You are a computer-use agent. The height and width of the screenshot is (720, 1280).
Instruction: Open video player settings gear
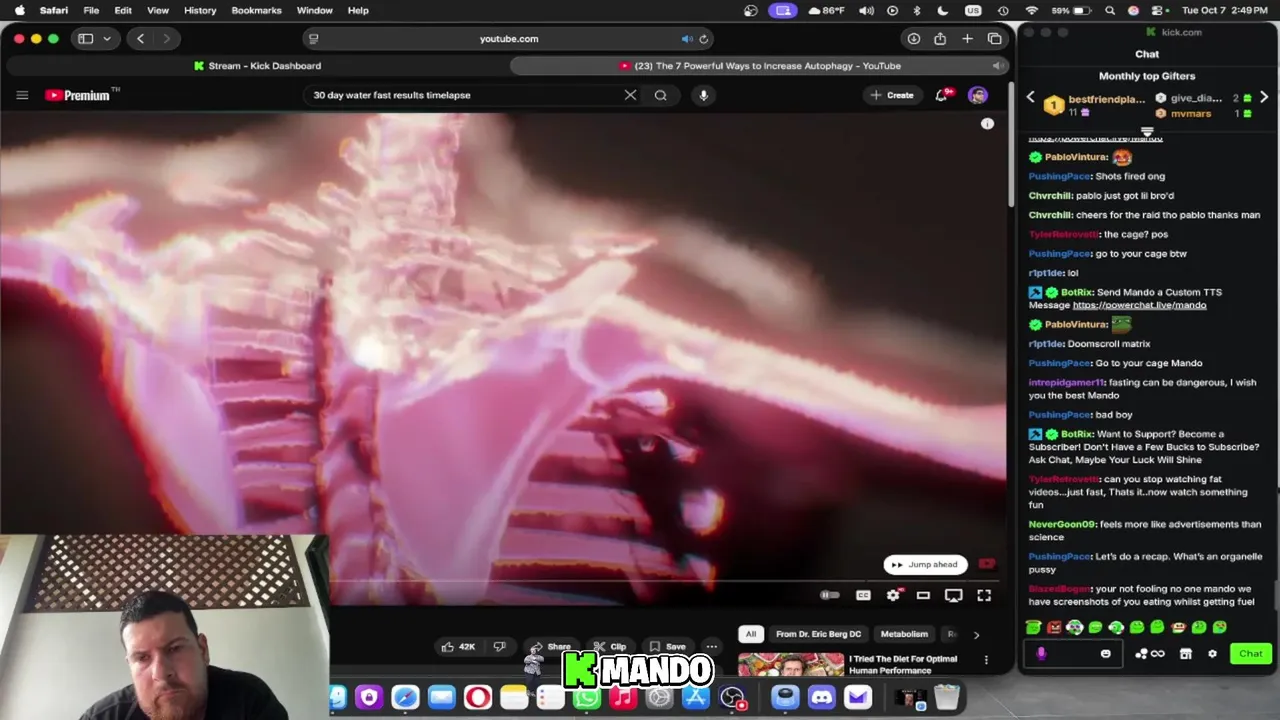click(x=893, y=595)
